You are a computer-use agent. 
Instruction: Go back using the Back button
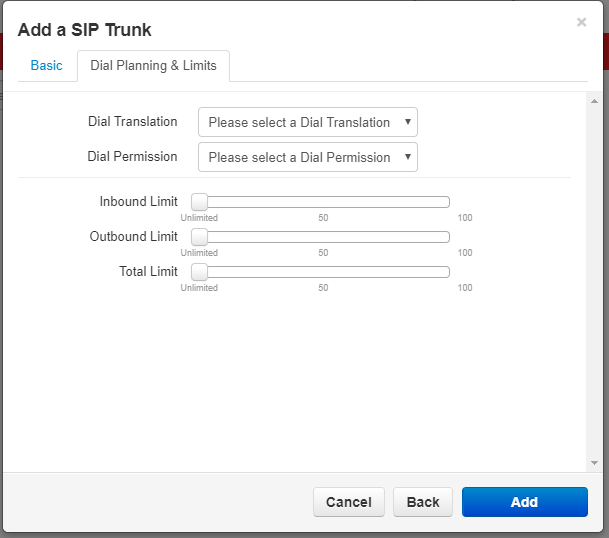[x=422, y=502]
